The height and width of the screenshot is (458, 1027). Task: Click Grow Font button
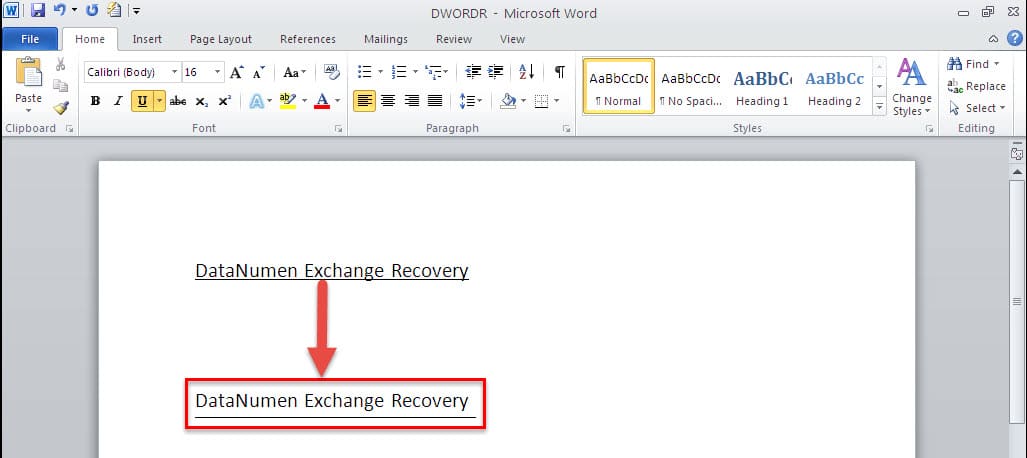[x=236, y=72]
